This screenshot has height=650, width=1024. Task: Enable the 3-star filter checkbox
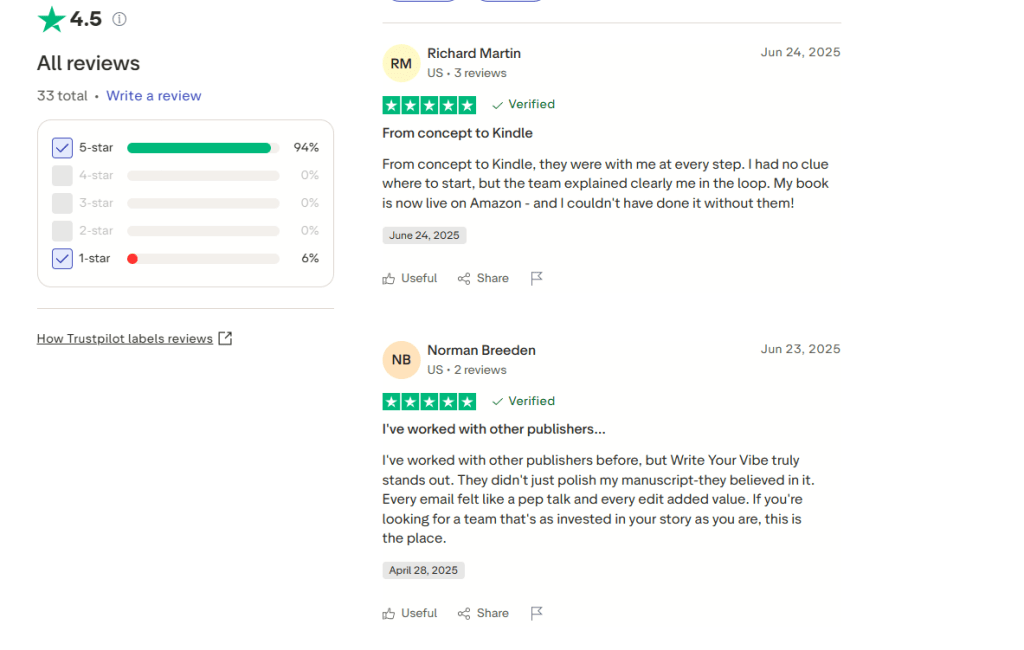(x=62, y=203)
